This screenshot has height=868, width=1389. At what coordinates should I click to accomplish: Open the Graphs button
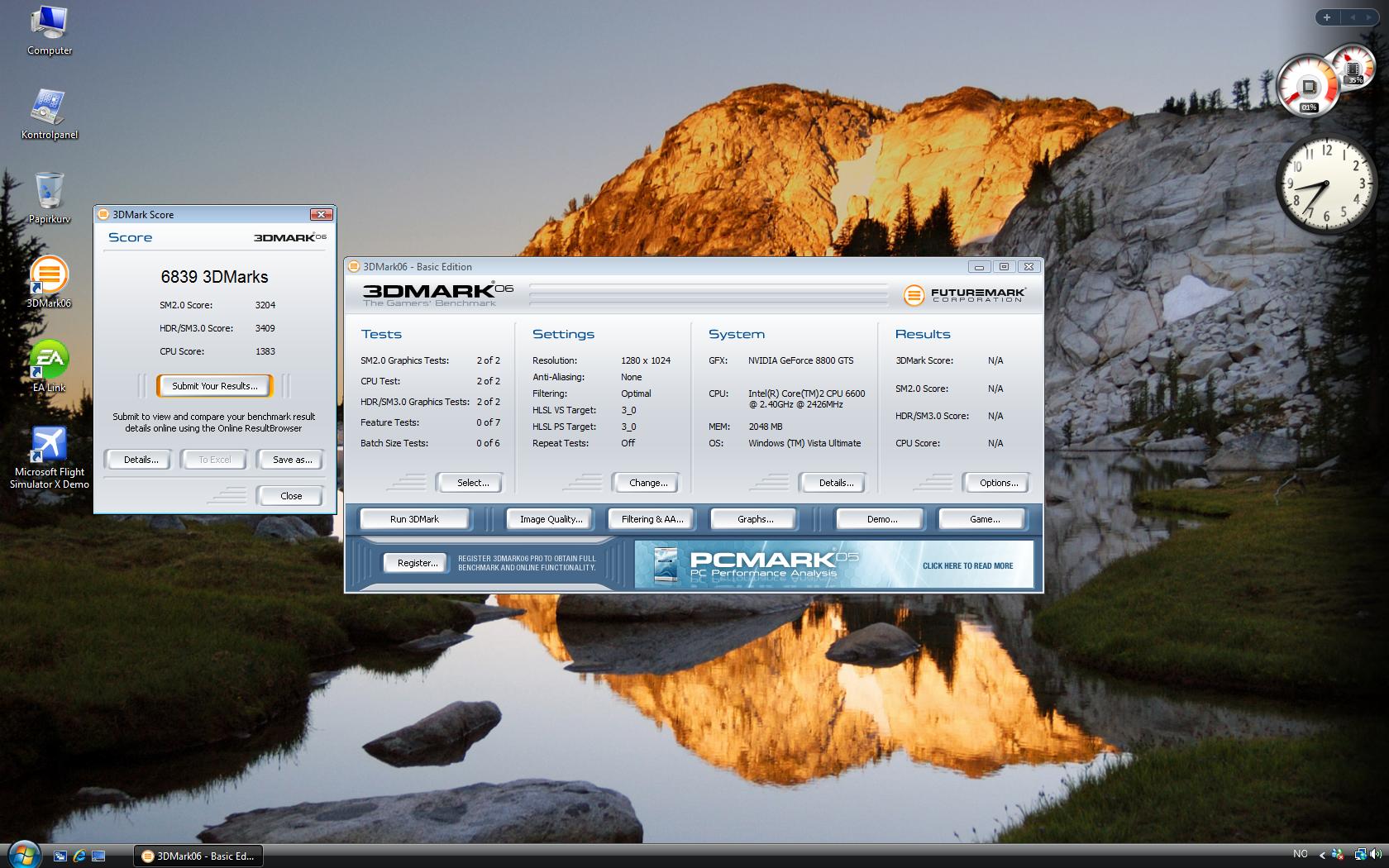click(x=755, y=519)
